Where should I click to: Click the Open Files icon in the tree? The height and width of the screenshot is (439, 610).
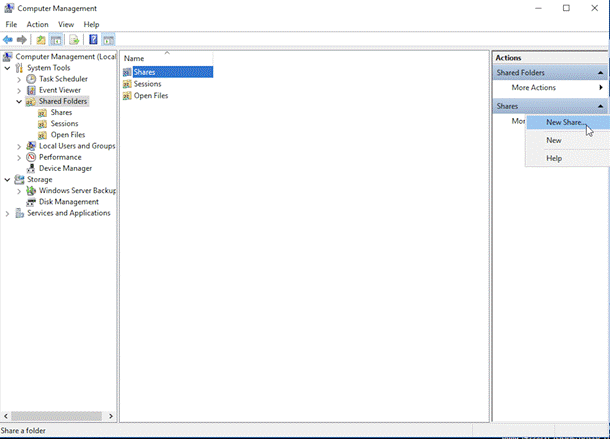point(42,135)
